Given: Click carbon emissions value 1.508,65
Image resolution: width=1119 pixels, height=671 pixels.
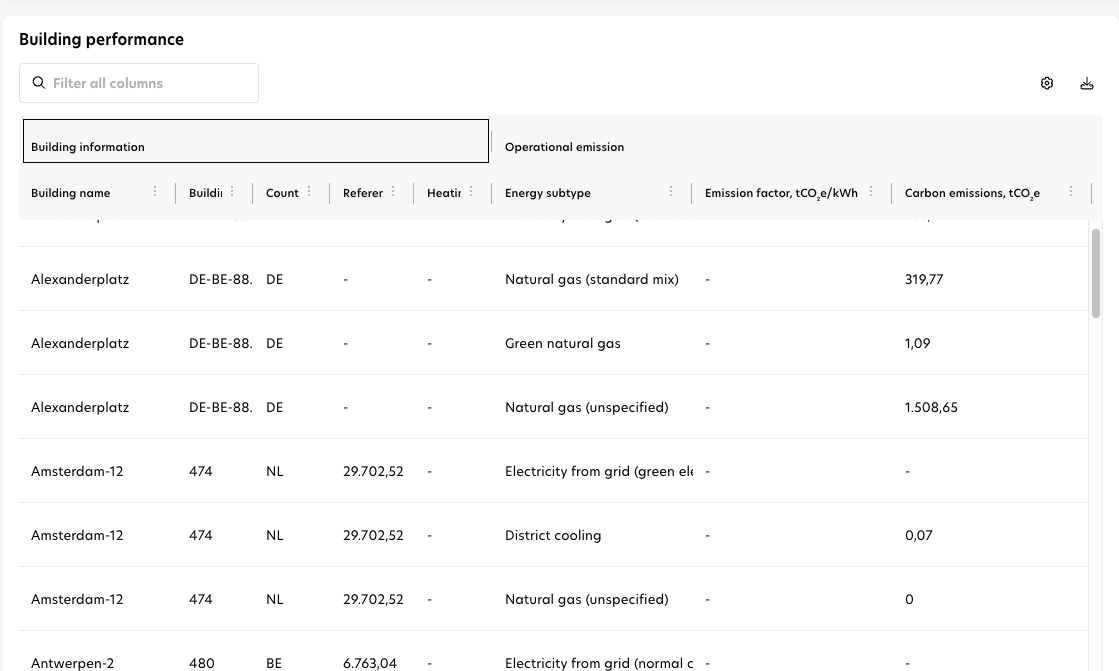Looking at the screenshot, I should [x=931, y=408].
